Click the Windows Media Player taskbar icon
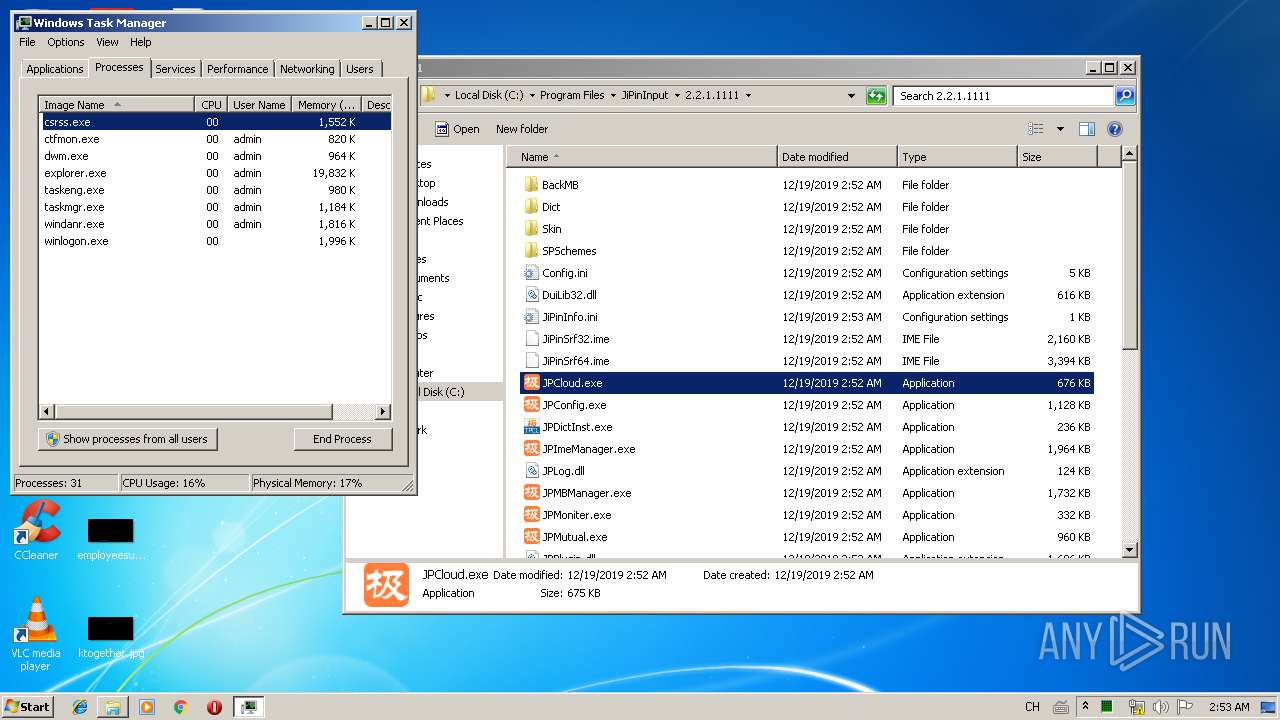 (x=147, y=707)
